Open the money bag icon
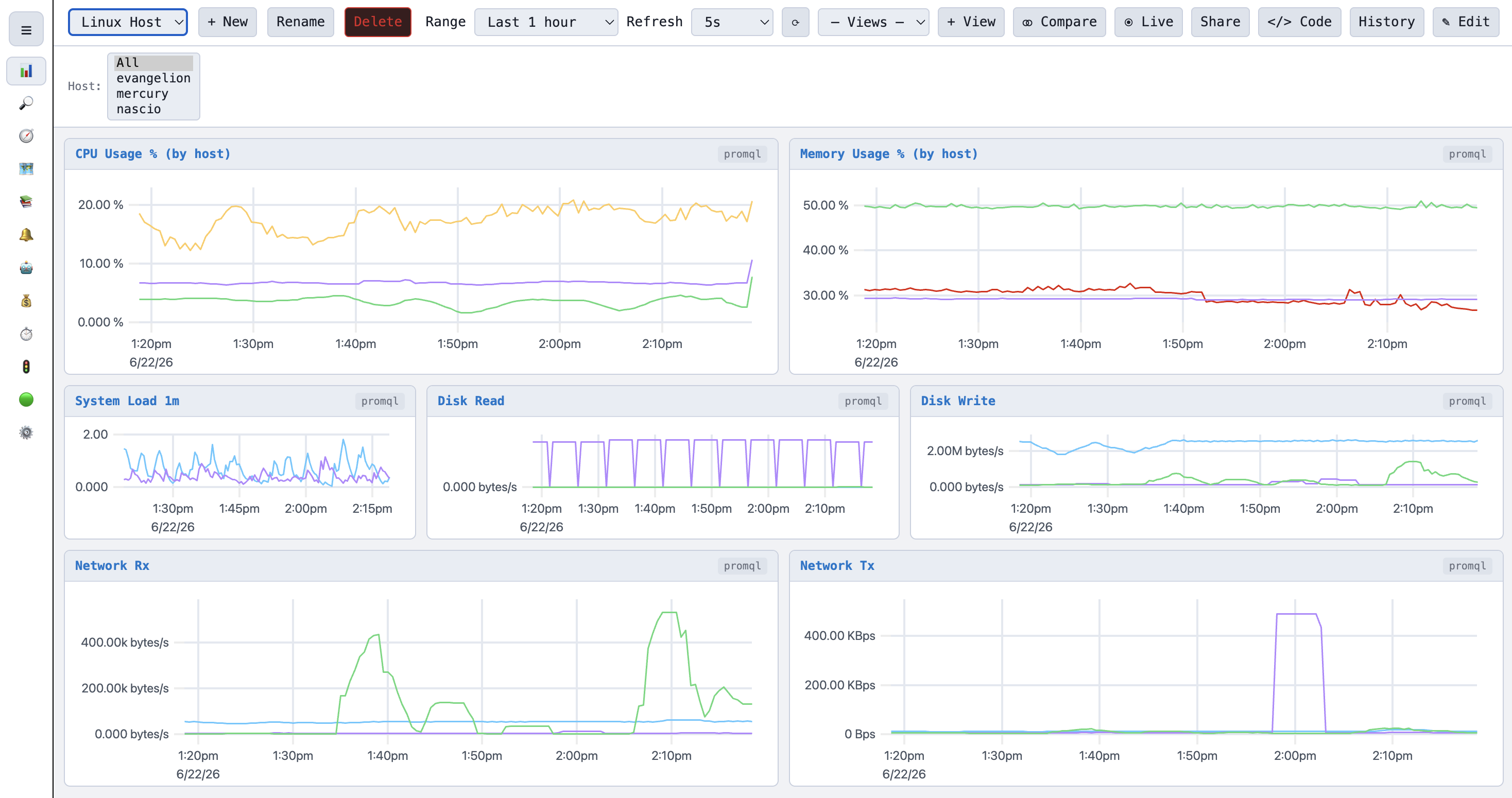The width and height of the screenshot is (1512, 798). (x=26, y=301)
